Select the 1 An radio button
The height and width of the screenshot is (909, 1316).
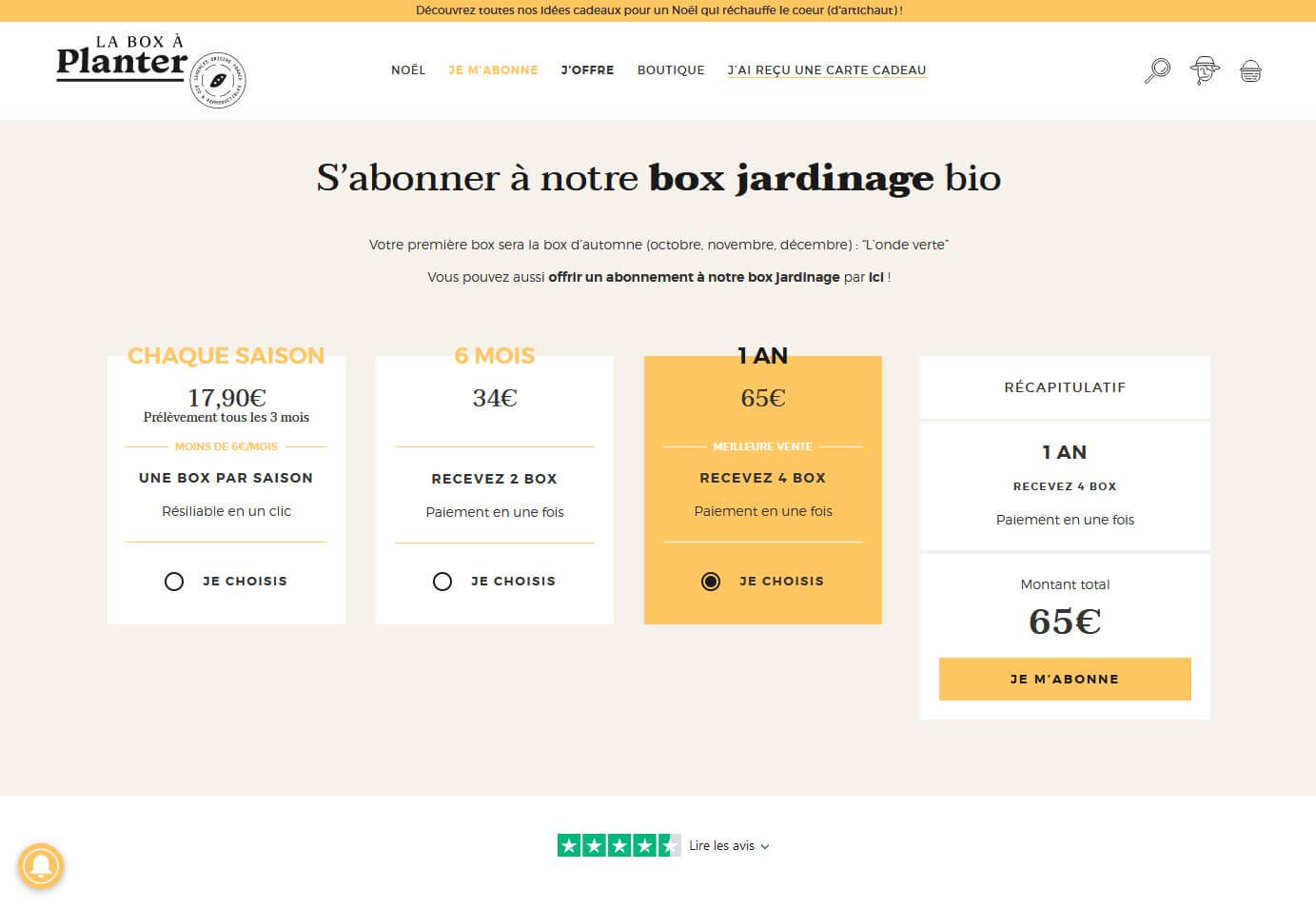tap(711, 582)
